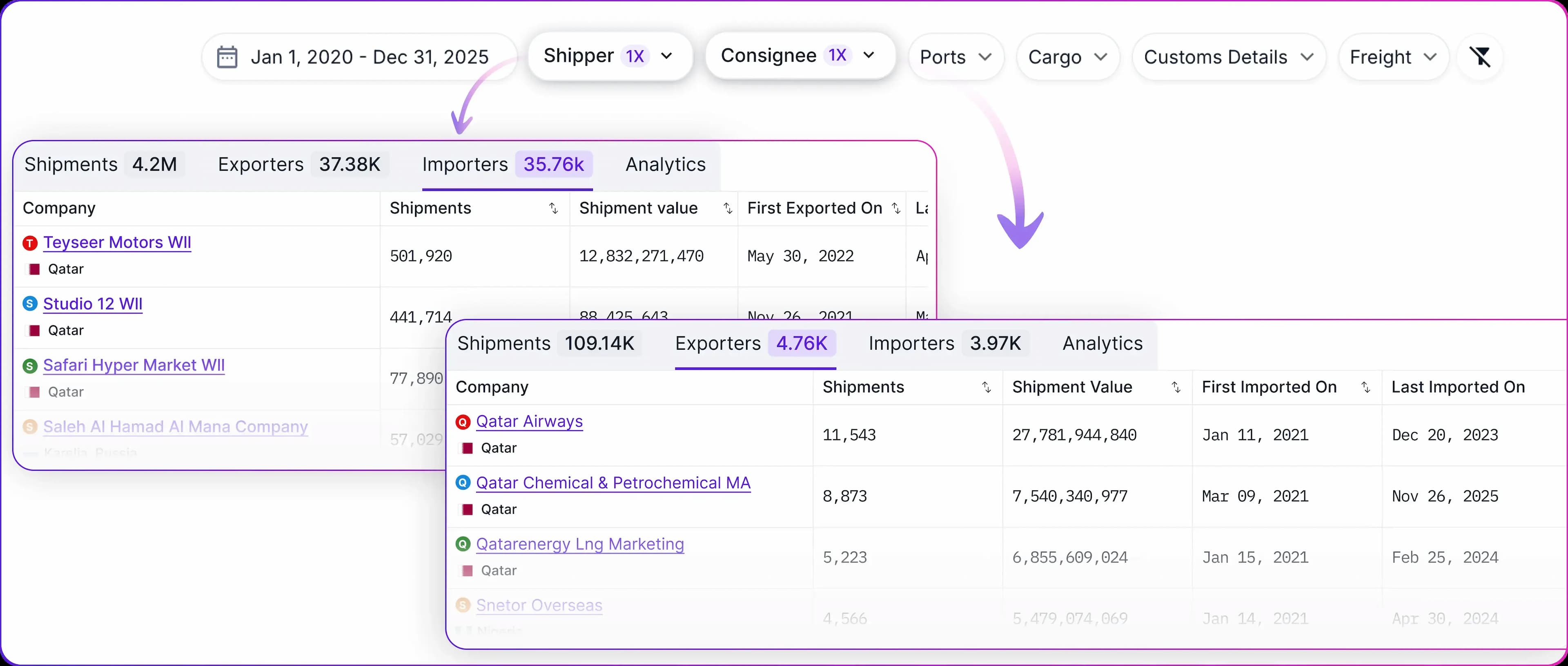Click Qatar Airways red avatar icon
Image resolution: width=1568 pixels, height=666 pixels.
pyautogui.click(x=463, y=422)
